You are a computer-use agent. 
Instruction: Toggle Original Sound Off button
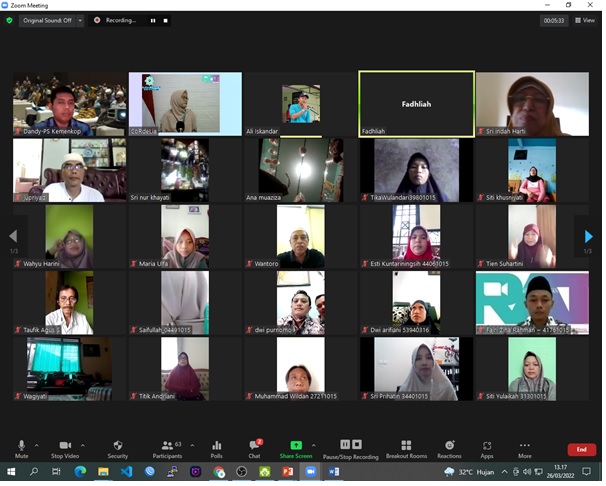[x=46, y=20]
